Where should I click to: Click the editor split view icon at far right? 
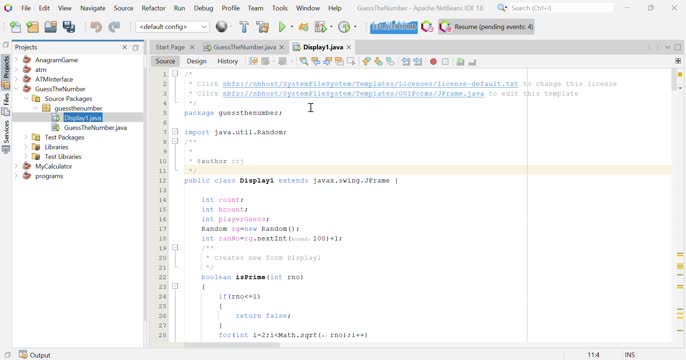[x=678, y=61]
